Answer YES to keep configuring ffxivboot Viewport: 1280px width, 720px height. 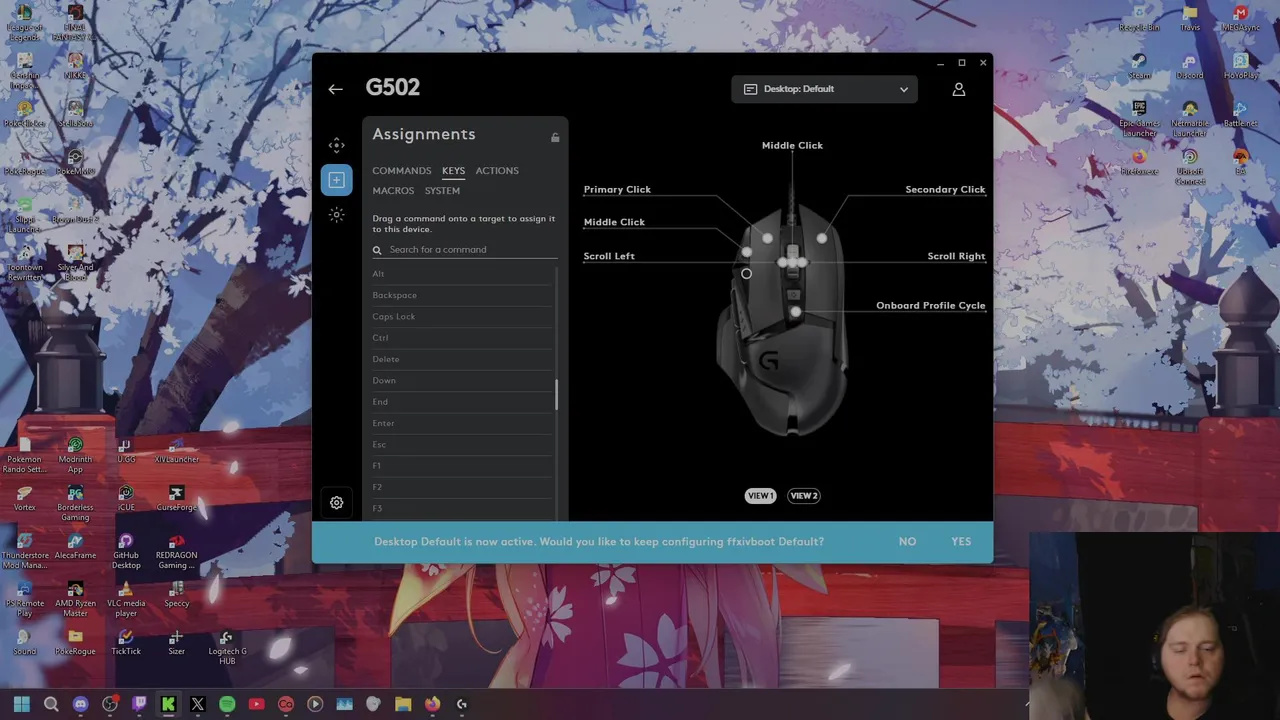(961, 542)
